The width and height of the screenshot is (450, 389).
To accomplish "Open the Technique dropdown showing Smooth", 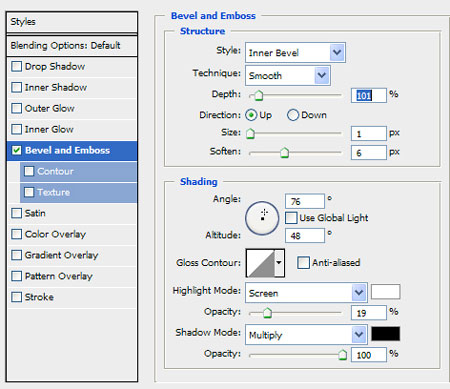I will 288,76.
